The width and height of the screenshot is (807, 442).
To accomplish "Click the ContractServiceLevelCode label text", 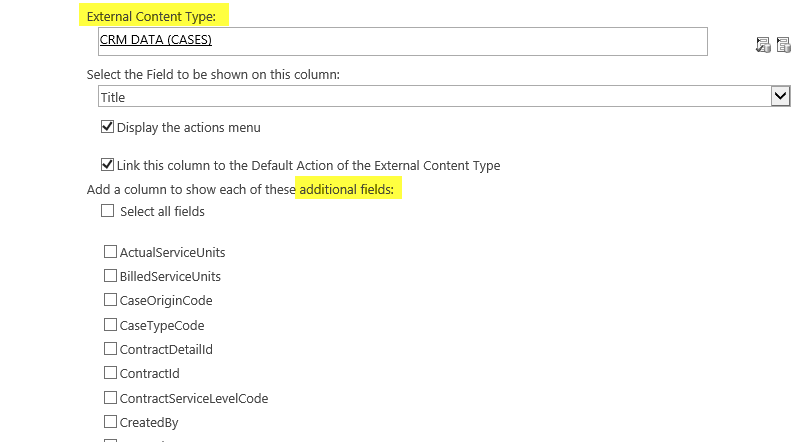I will 194,398.
